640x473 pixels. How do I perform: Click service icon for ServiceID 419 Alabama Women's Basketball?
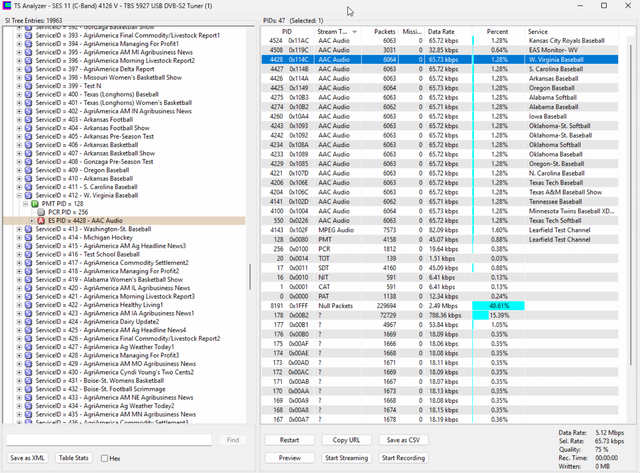[x=28, y=280]
